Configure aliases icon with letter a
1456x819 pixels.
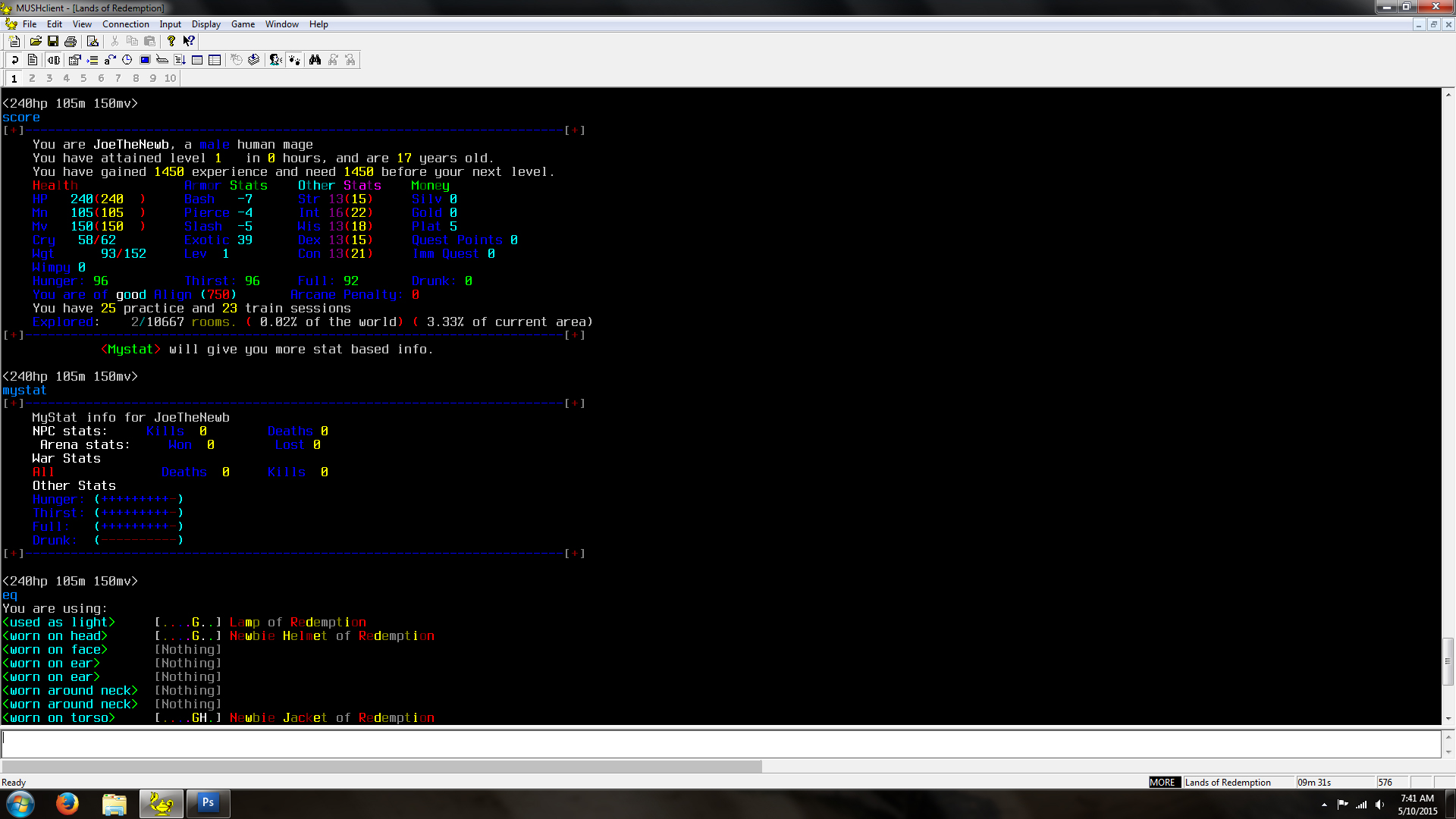110,60
